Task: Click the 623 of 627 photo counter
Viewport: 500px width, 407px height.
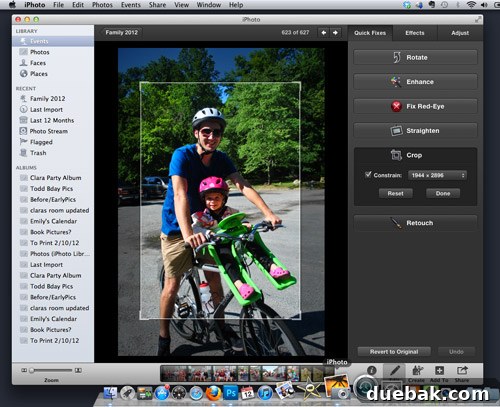Action: pyautogui.click(x=295, y=32)
